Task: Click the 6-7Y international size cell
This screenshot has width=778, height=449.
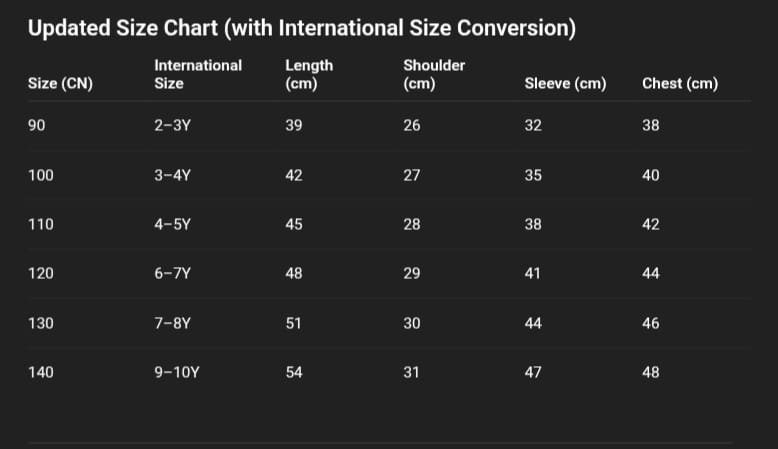Action: 172,273
